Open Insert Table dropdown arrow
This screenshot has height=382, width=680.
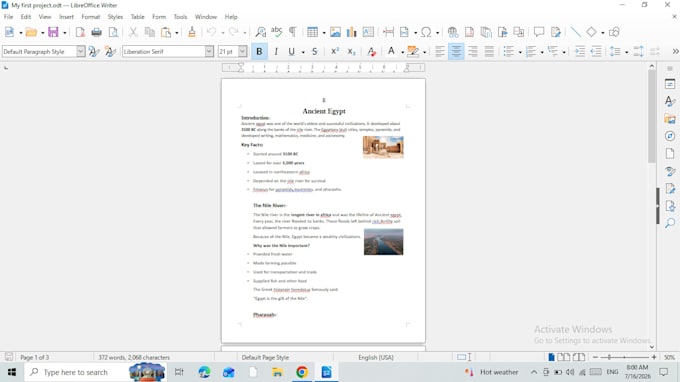[324, 33]
